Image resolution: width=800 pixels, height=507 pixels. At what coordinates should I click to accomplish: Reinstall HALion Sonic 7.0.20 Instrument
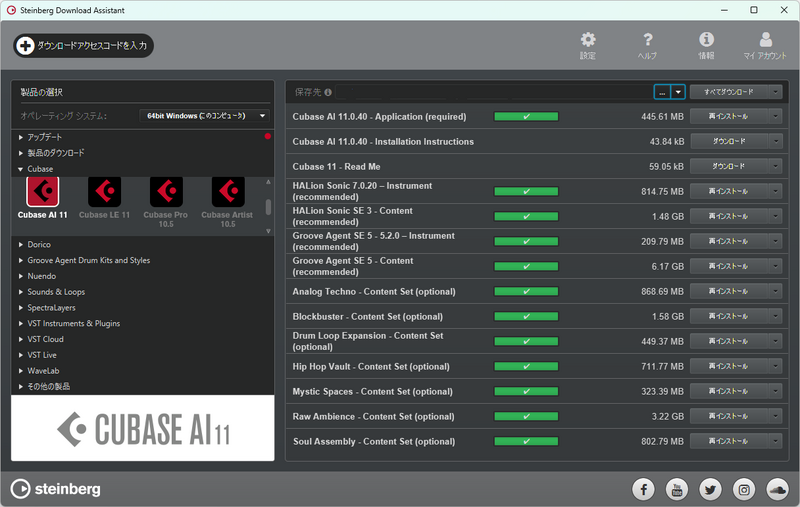(x=729, y=191)
